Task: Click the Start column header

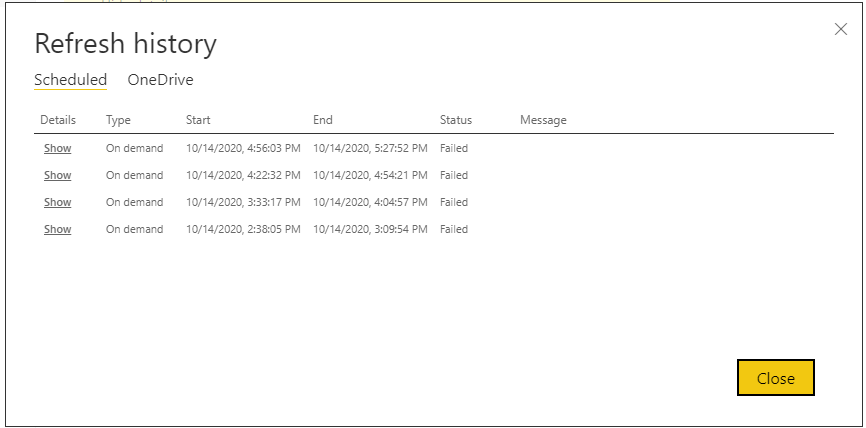Action: click(x=198, y=120)
